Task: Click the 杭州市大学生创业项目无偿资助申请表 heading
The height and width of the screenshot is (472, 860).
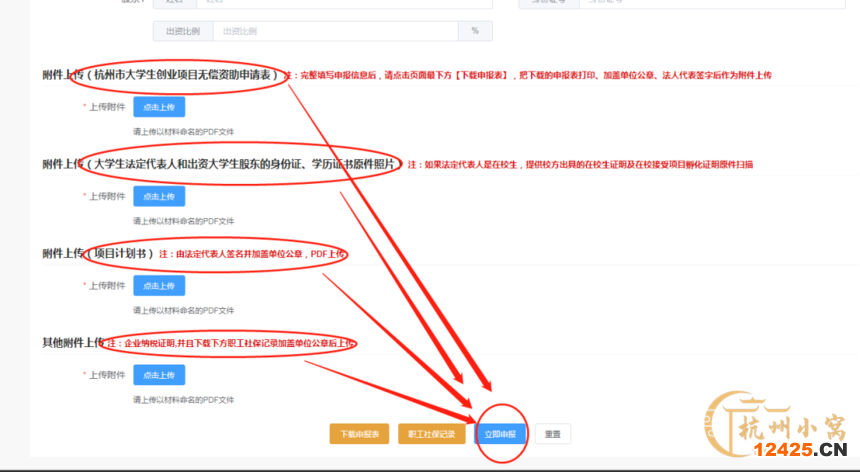Action: (186, 75)
